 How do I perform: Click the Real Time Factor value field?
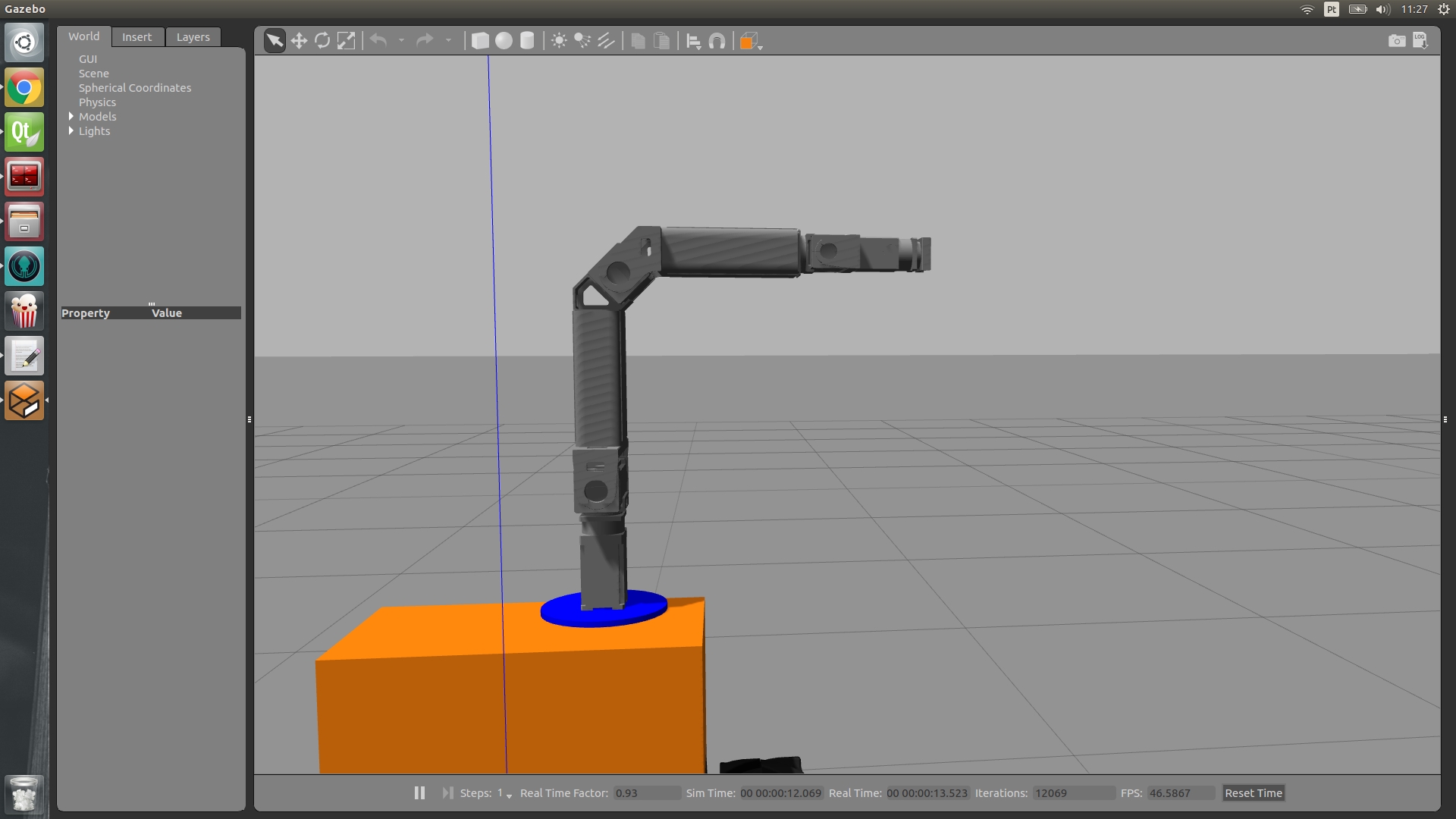pyautogui.click(x=647, y=793)
